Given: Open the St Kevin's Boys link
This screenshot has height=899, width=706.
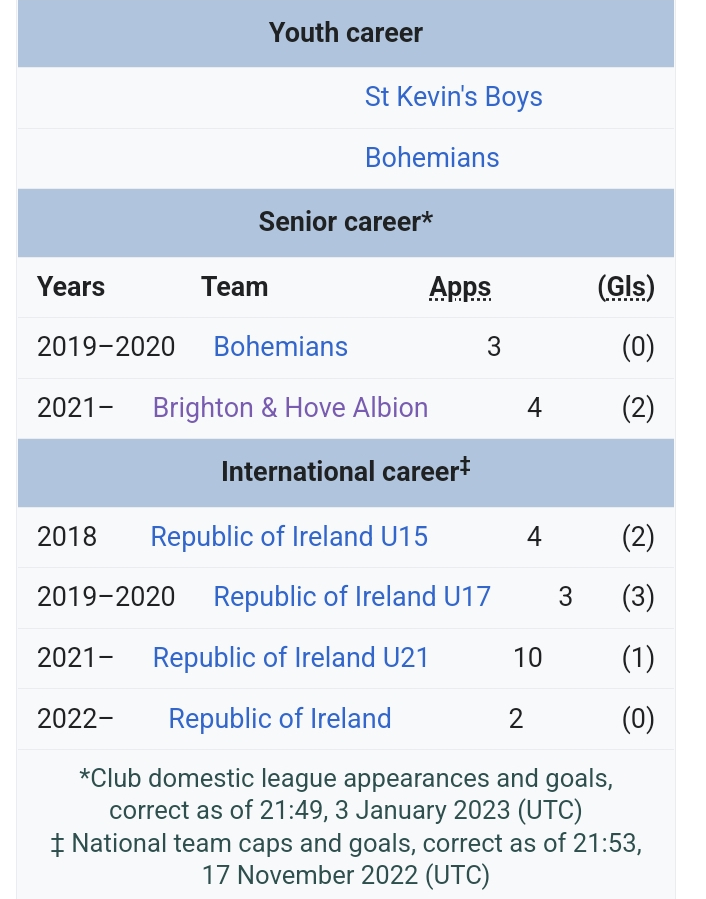Looking at the screenshot, I should tap(453, 97).
